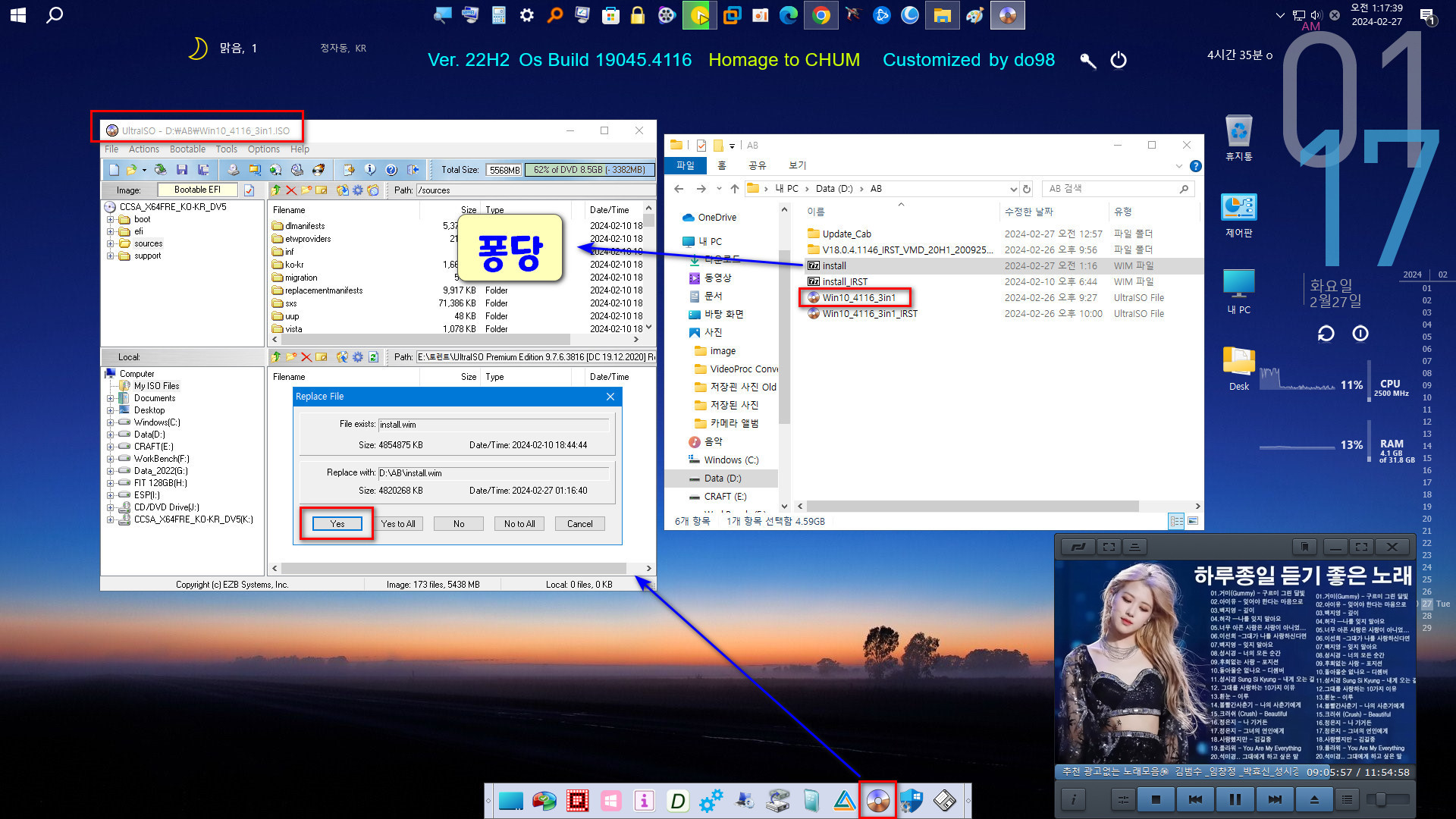This screenshot has width=1456, height=819.
Task: Click the Open file icon in UltraISO toolbar
Action: (x=131, y=170)
